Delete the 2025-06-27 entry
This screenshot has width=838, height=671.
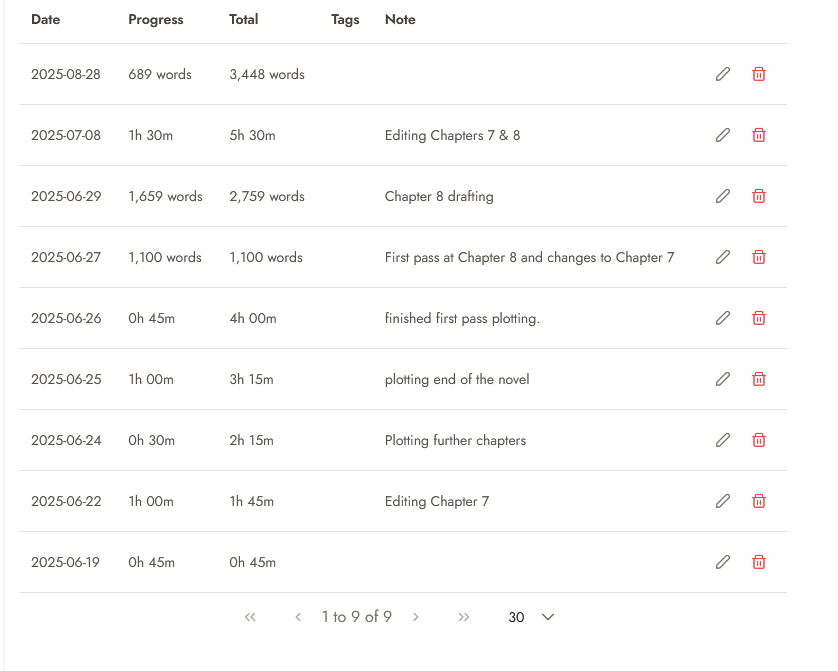coord(759,257)
